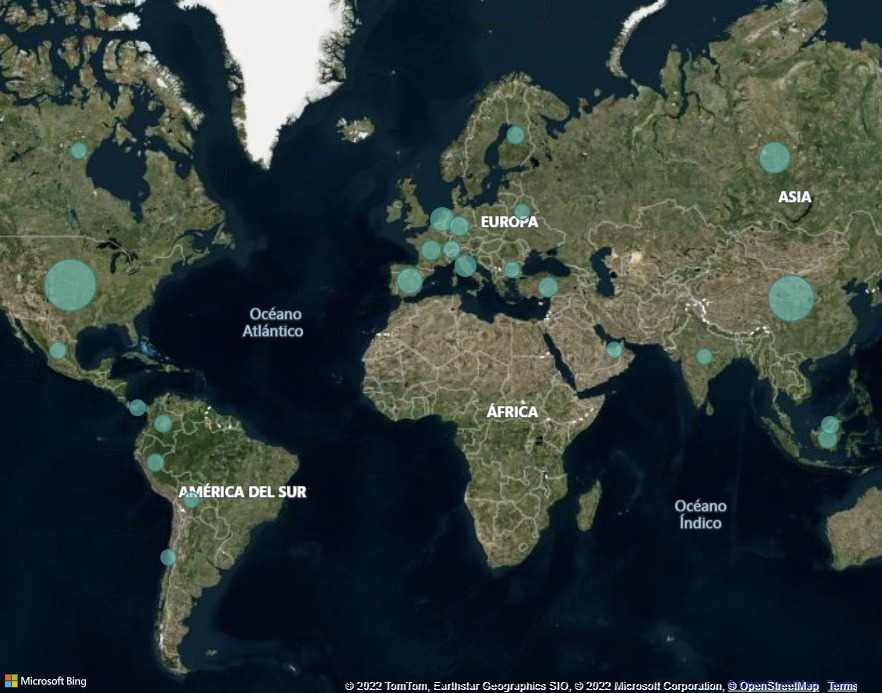Click the bubble over Spain
882x693 pixels.
coord(410,281)
